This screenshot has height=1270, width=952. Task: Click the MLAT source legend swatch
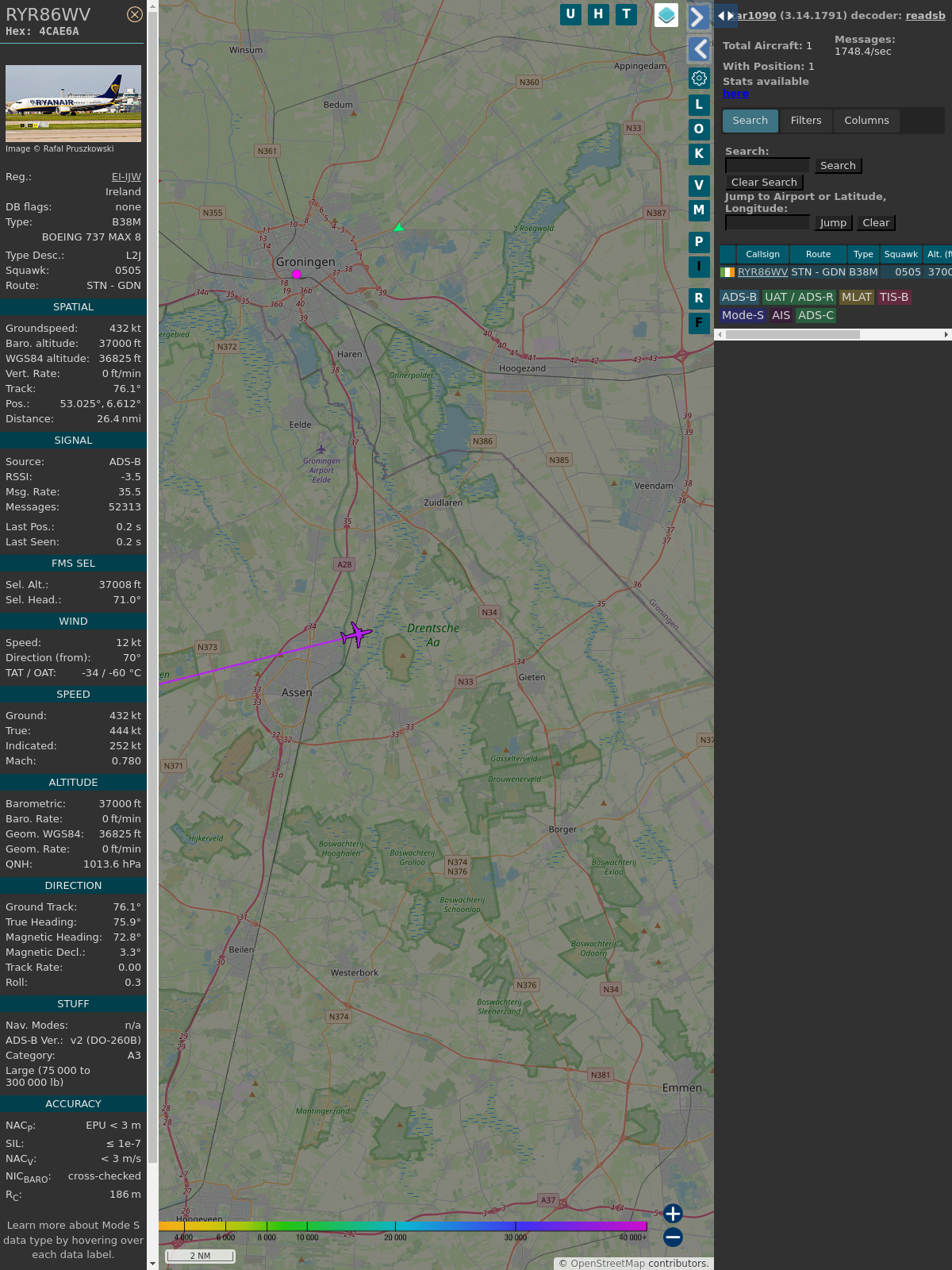tap(856, 297)
